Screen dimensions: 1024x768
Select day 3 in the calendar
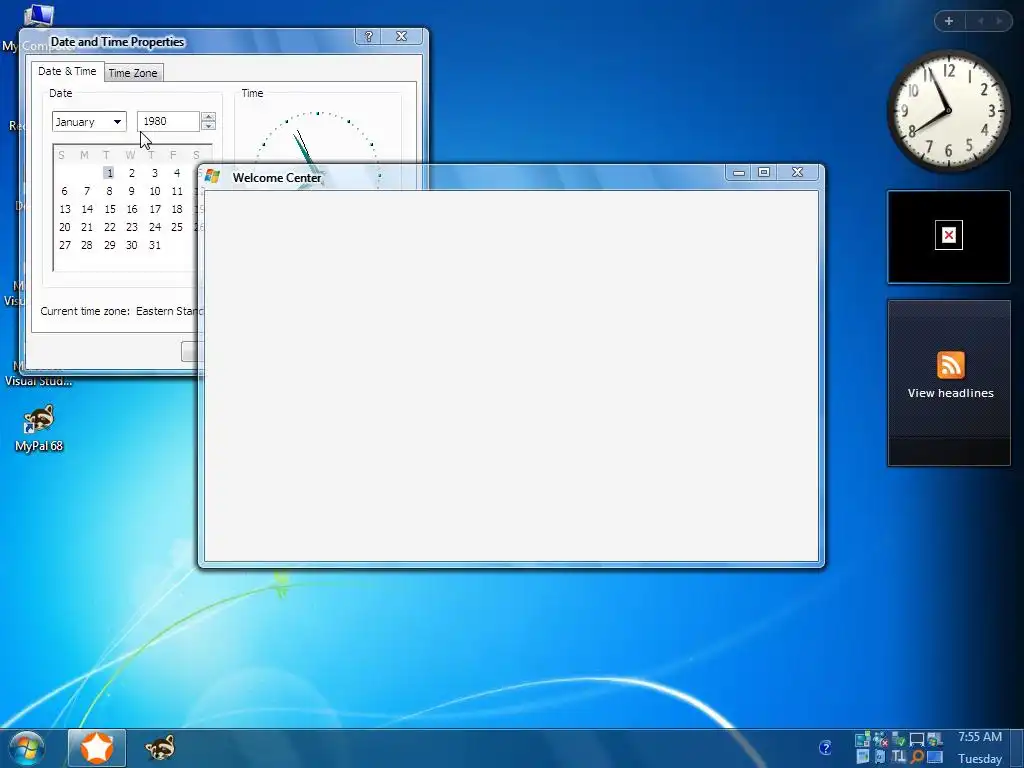click(155, 173)
